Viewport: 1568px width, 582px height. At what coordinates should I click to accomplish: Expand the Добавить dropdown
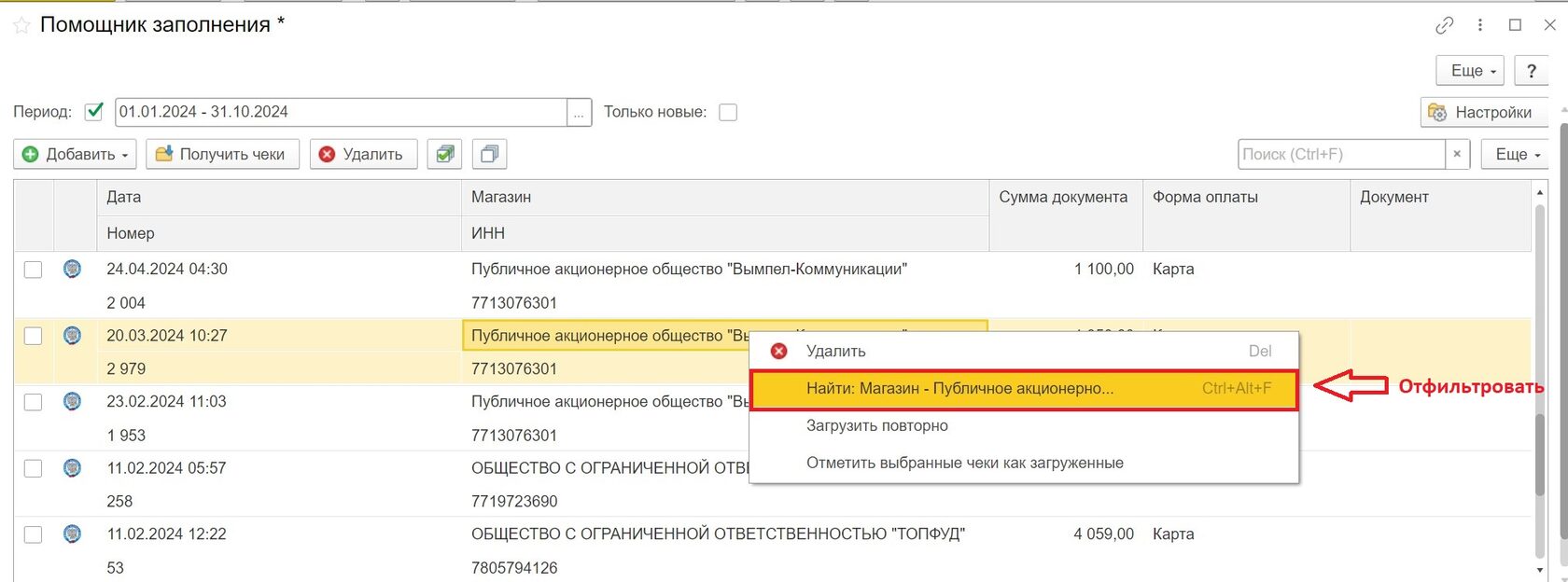[75, 154]
